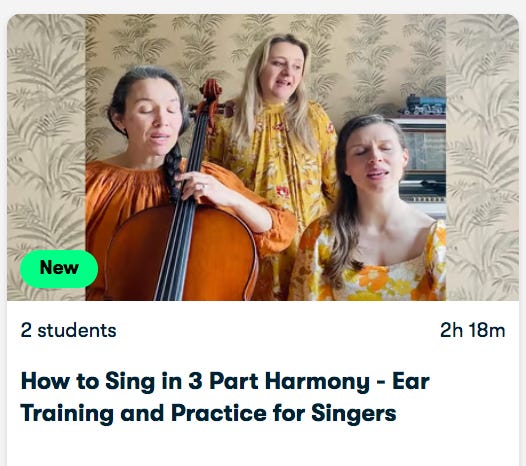This screenshot has height=466, width=526.
Task: Click the blurred wallpaper strip on right
Action: coord(482,157)
